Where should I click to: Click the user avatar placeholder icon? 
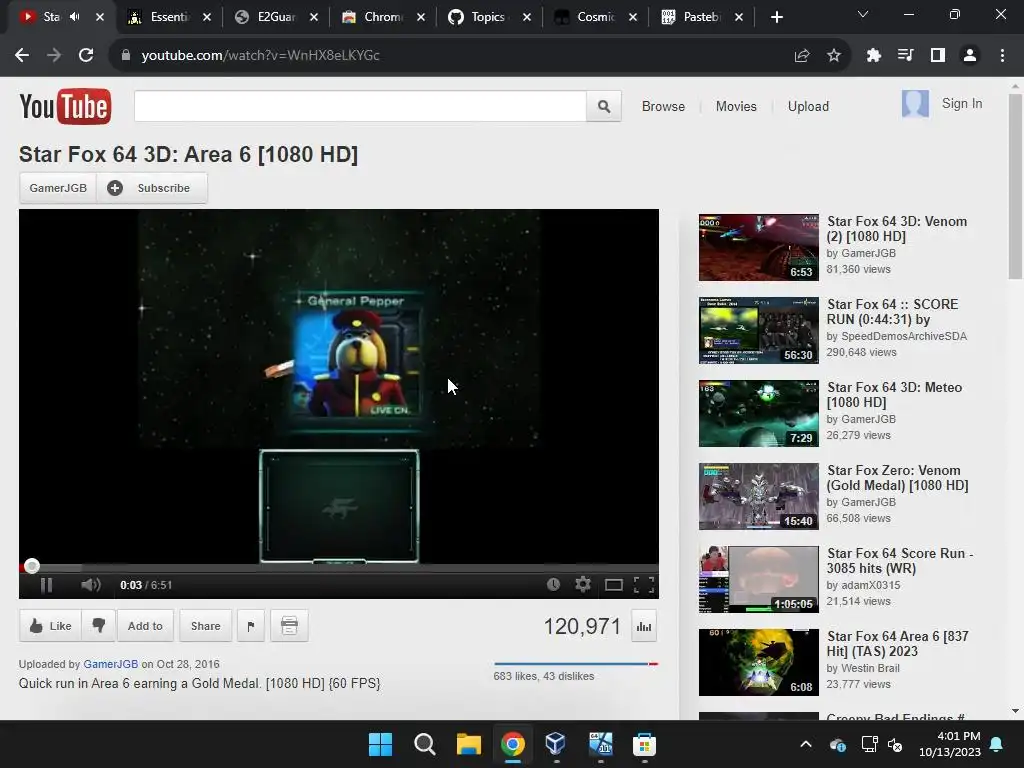click(x=915, y=103)
